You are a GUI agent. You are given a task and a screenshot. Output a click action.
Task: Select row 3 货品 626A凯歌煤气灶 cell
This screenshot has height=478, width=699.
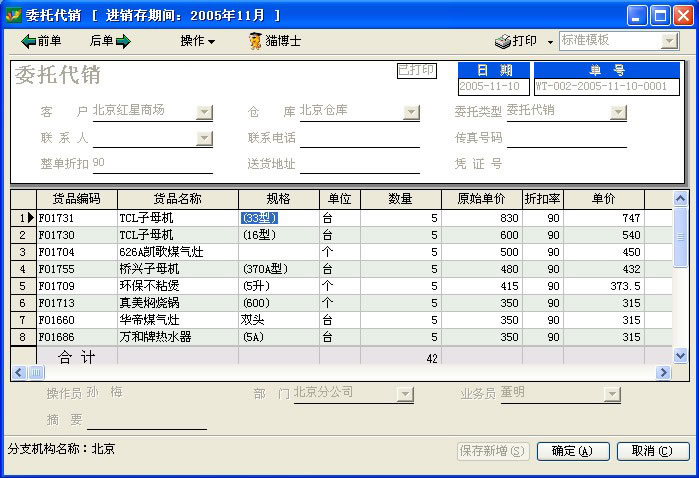[177, 252]
